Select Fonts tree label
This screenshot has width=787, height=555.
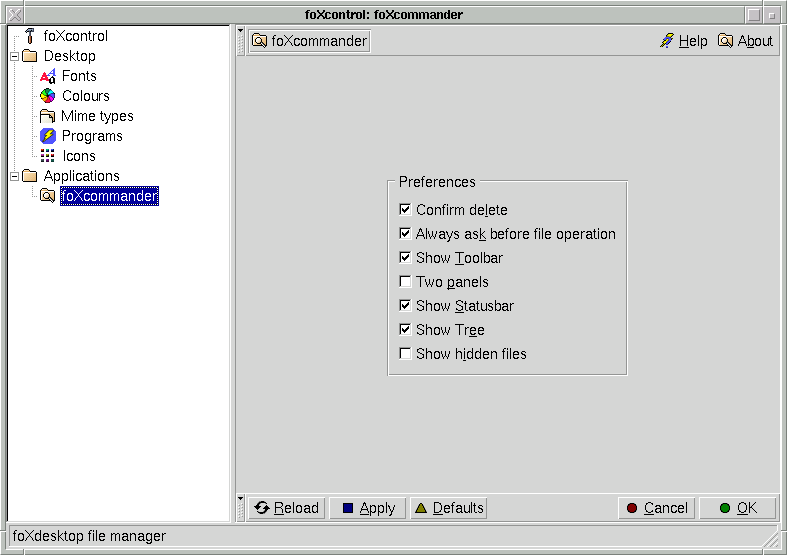pos(79,76)
